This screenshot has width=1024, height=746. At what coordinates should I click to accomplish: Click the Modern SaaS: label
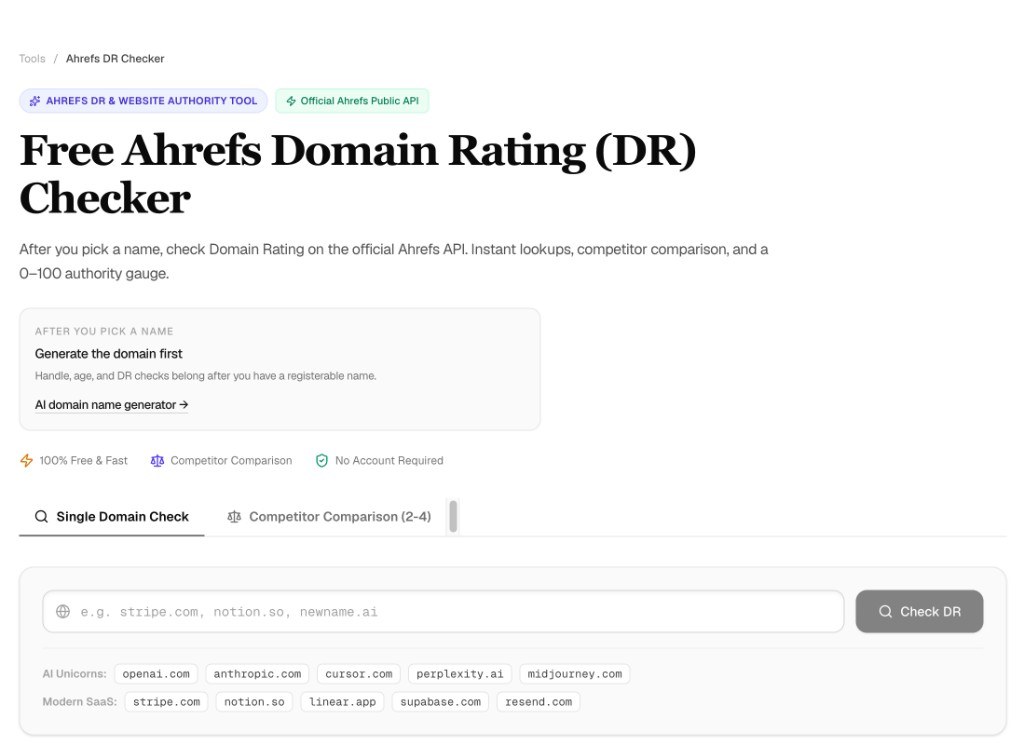(x=80, y=702)
